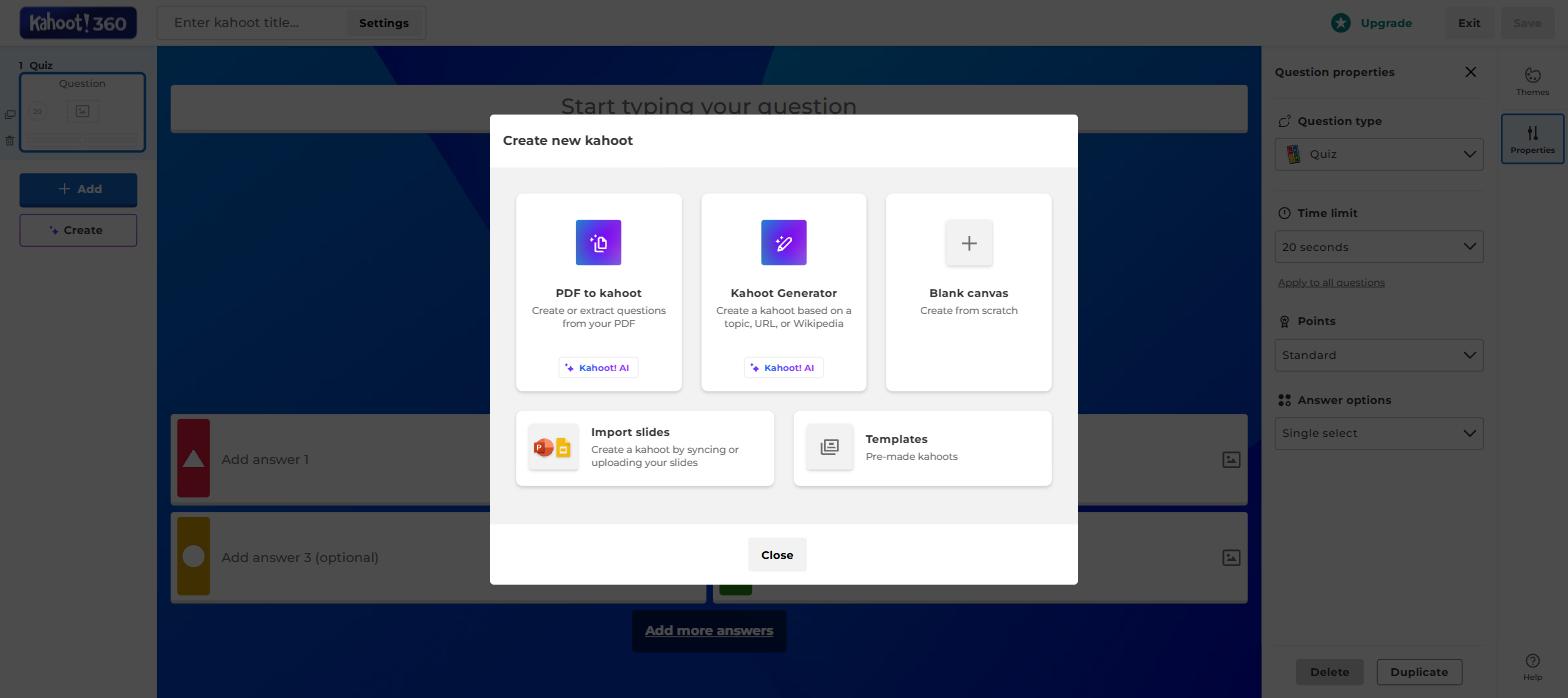Image resolution: width=1568 pixels, height=698 pixels.
Task: Click the Upgrade link
Action: coord(1386,23)
